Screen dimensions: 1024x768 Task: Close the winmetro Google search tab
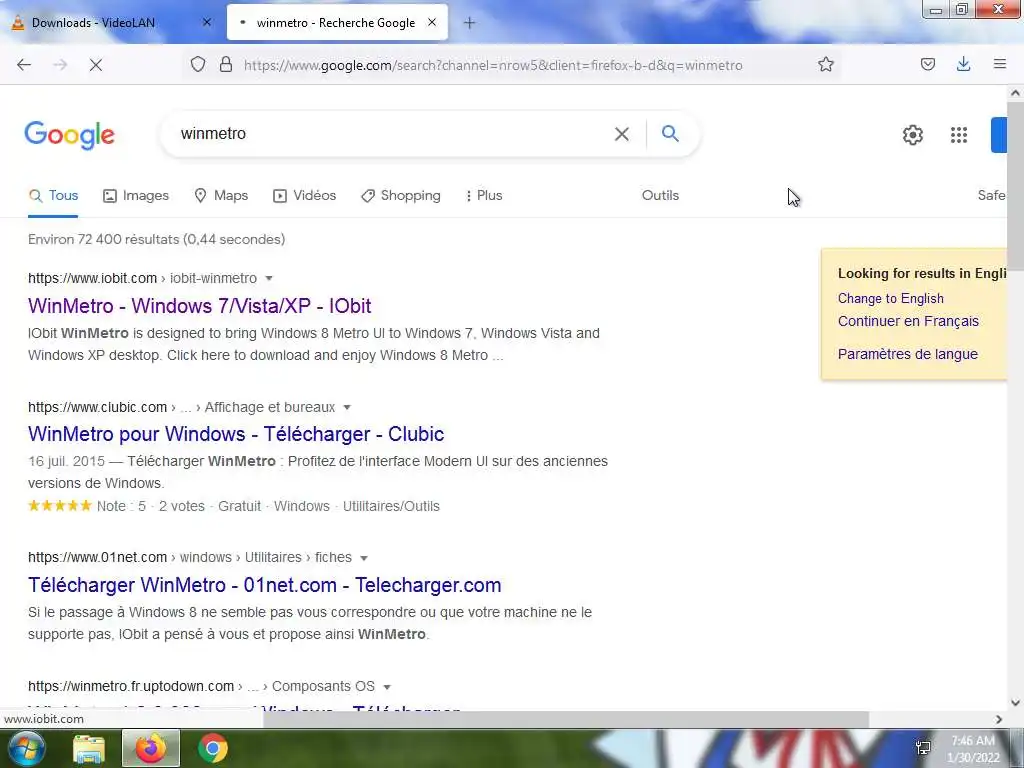(x=432, y=22)
